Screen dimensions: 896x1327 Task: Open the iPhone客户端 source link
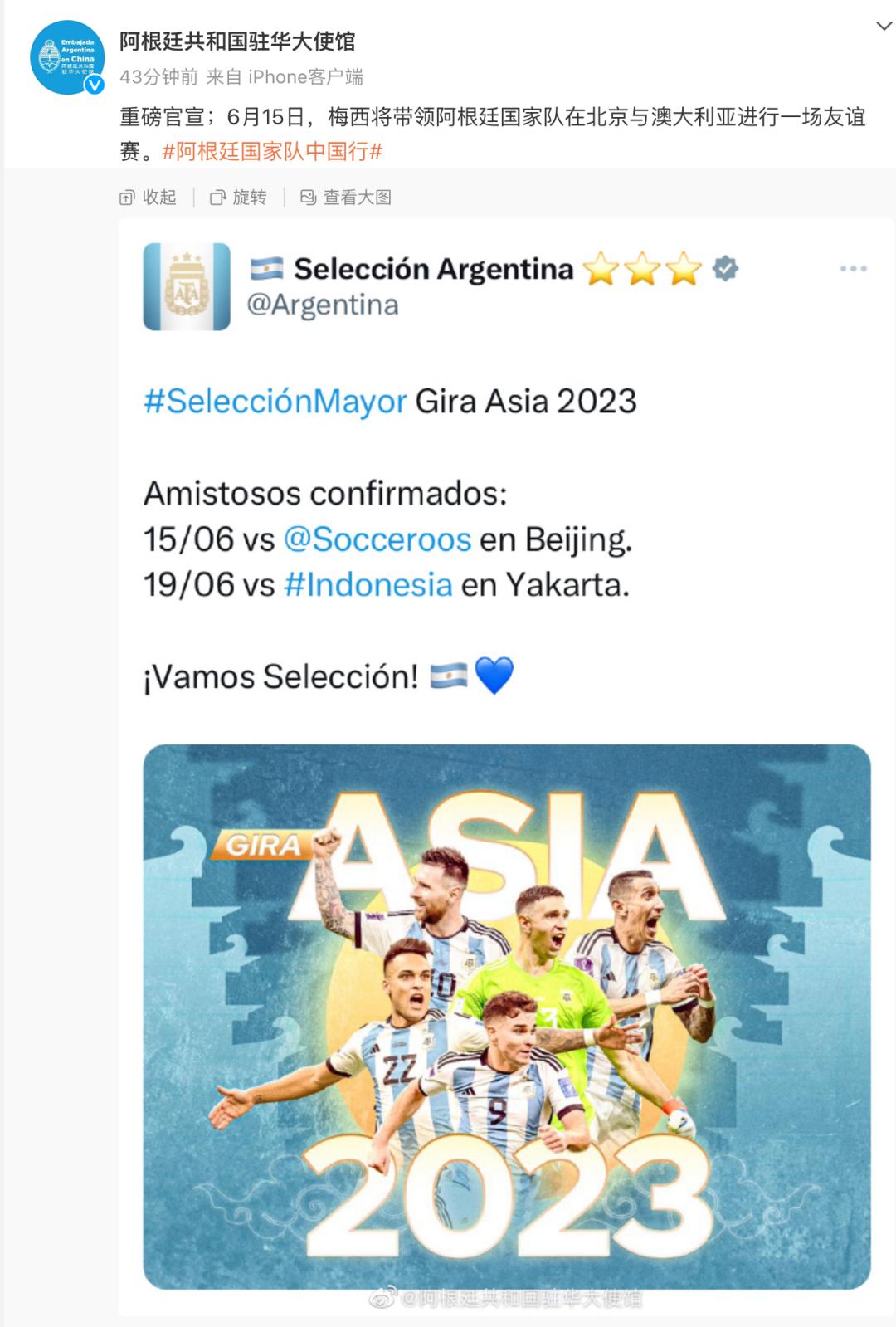coord(305,77)
